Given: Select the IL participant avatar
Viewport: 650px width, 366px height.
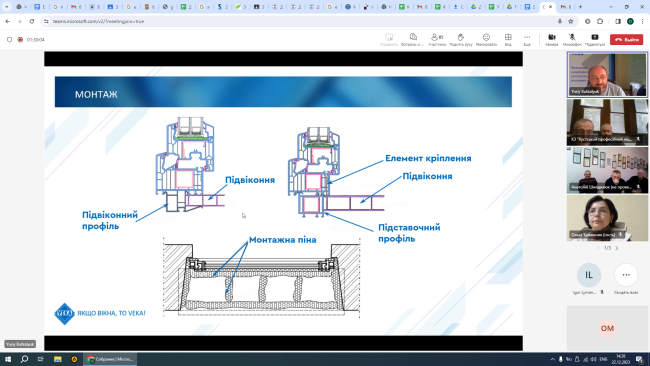Looking at the screenshot, I should (589, 275).
